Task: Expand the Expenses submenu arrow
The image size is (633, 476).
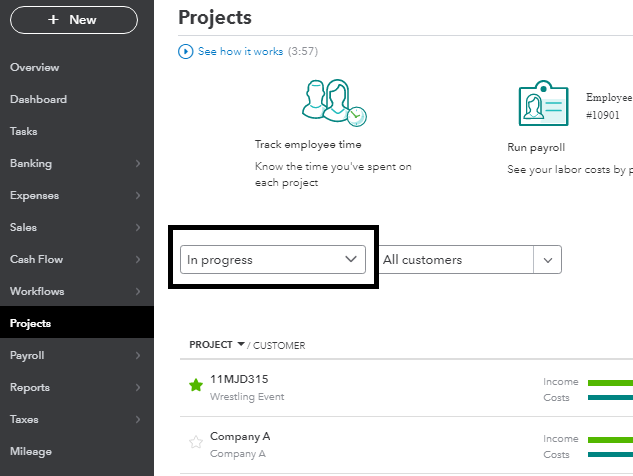Action: tap(138, 196)
